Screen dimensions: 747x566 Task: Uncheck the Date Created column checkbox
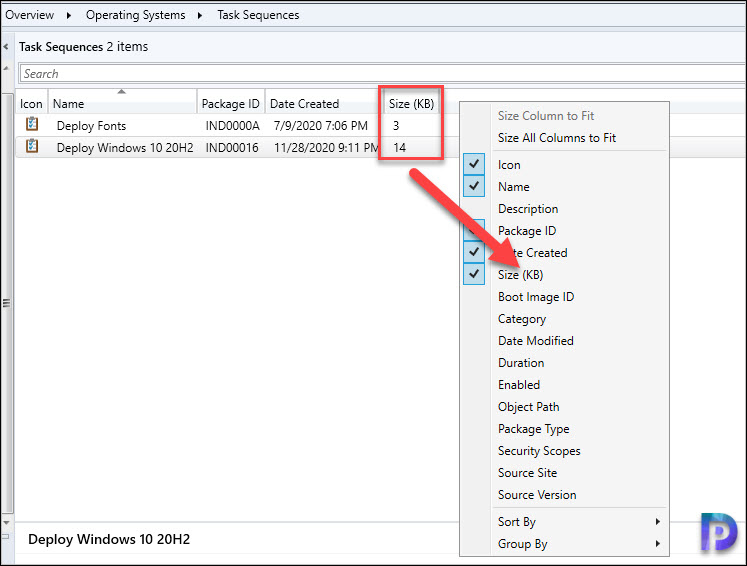(x=474, y=252)
